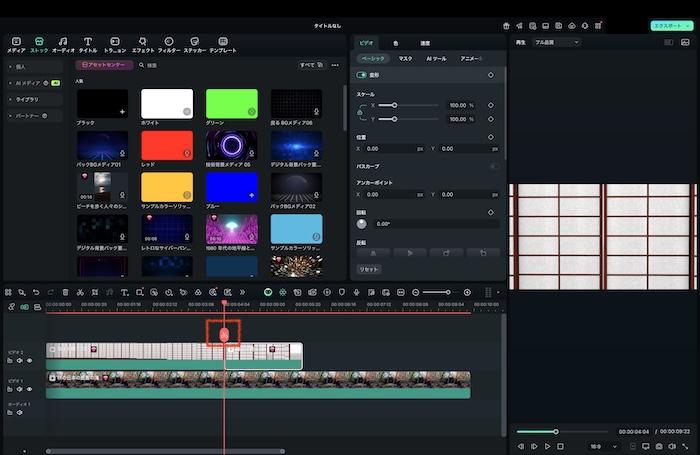Viewport: 700px width, 455px height.
Task: Enable the パスカーブ toggle
Action: click(x=494, y=166)
